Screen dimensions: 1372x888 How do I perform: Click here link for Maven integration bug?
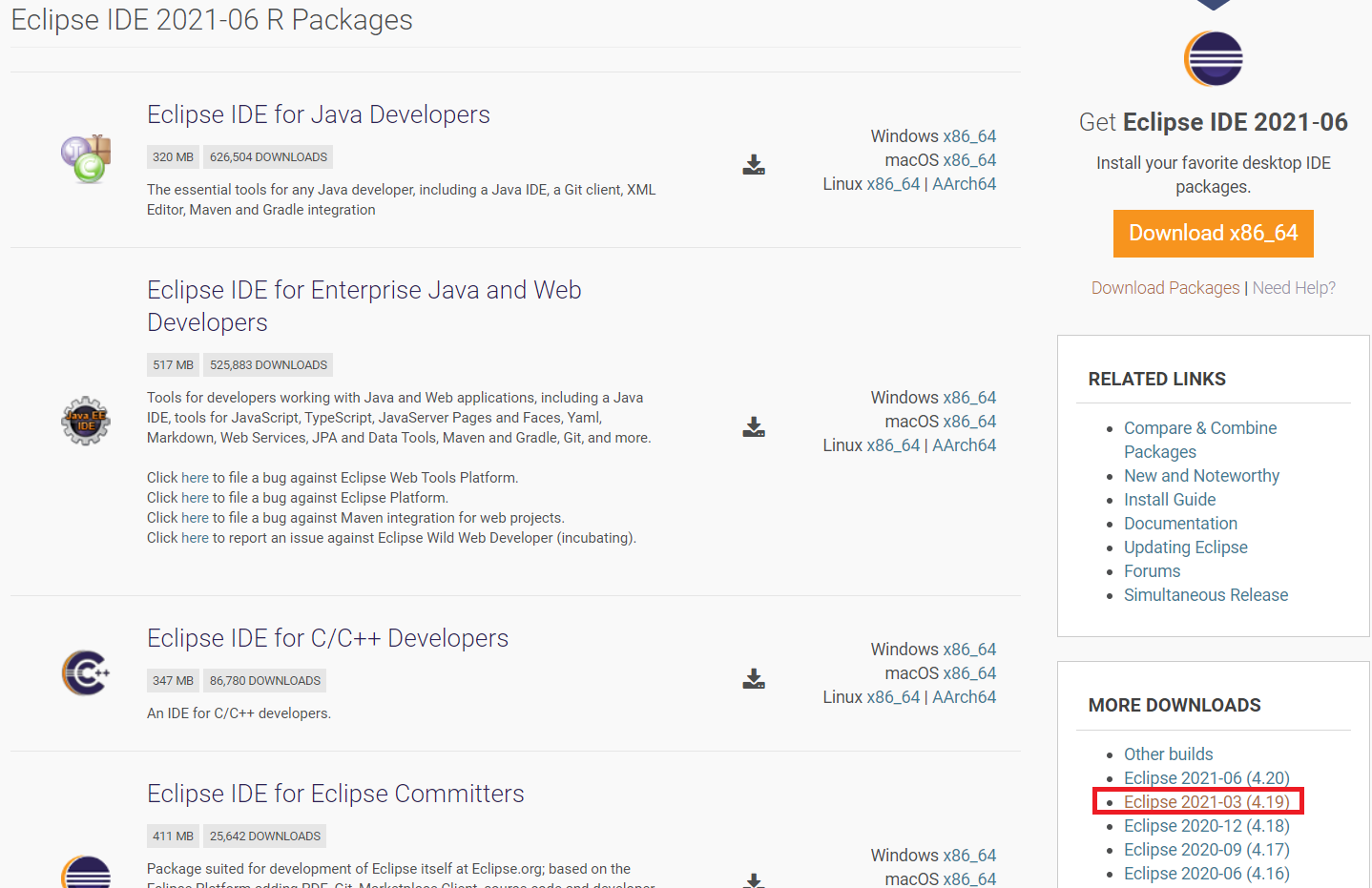(x=195, y=518)
